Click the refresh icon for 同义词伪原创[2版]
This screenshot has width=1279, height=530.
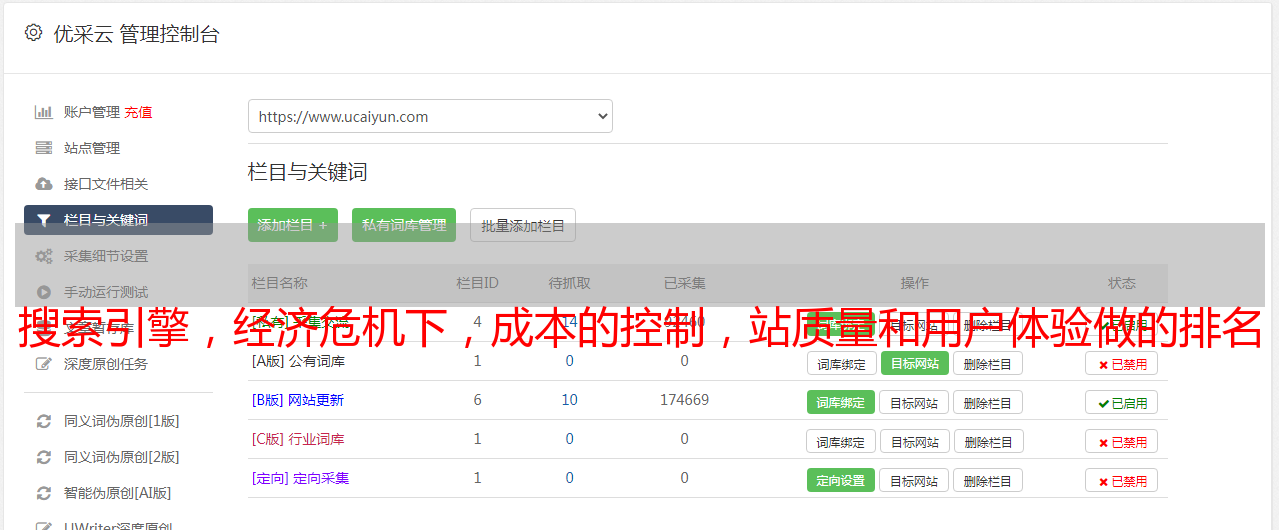(43, 457)
